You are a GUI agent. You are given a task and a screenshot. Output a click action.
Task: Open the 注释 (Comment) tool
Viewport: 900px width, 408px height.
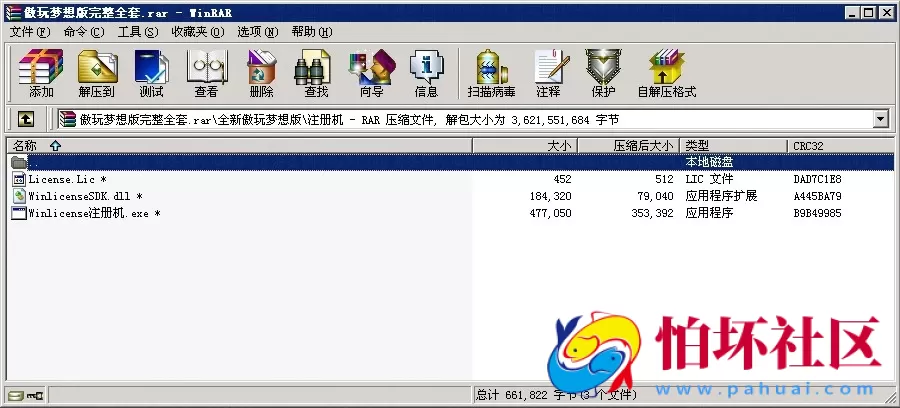(x=549, y=73)
